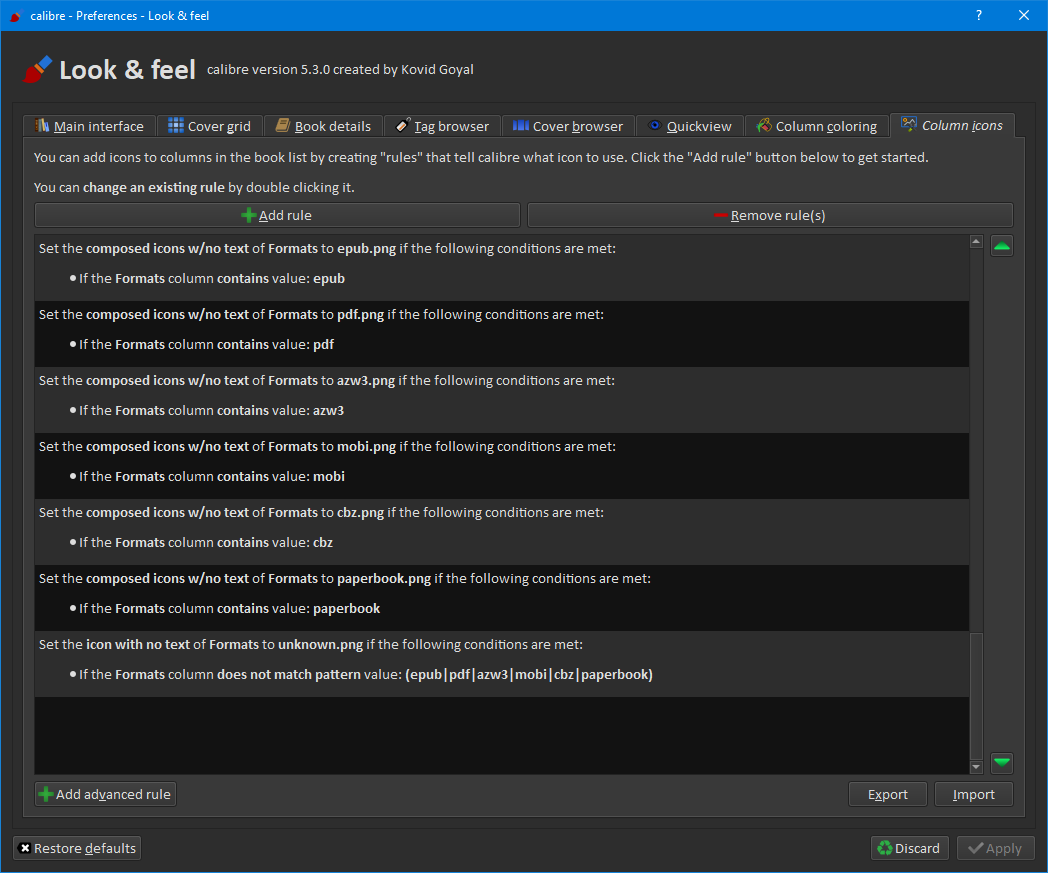Select the pdf.png icon rule

point(501,334)
